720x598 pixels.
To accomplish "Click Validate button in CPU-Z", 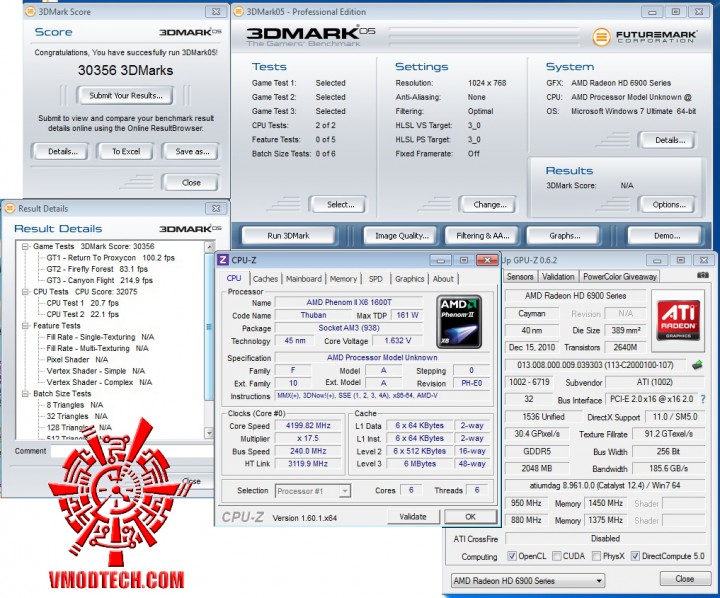I will [x=413, y=517].
